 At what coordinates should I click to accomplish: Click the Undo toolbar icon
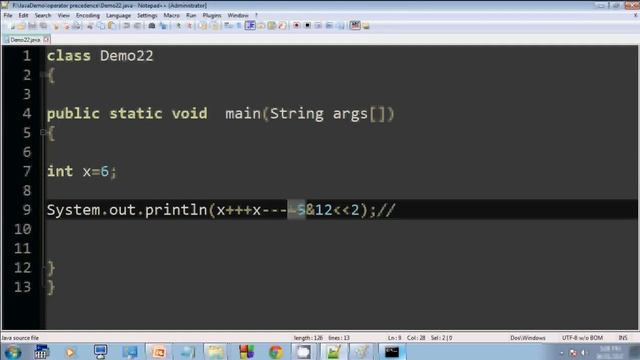[x=127, y=26]
